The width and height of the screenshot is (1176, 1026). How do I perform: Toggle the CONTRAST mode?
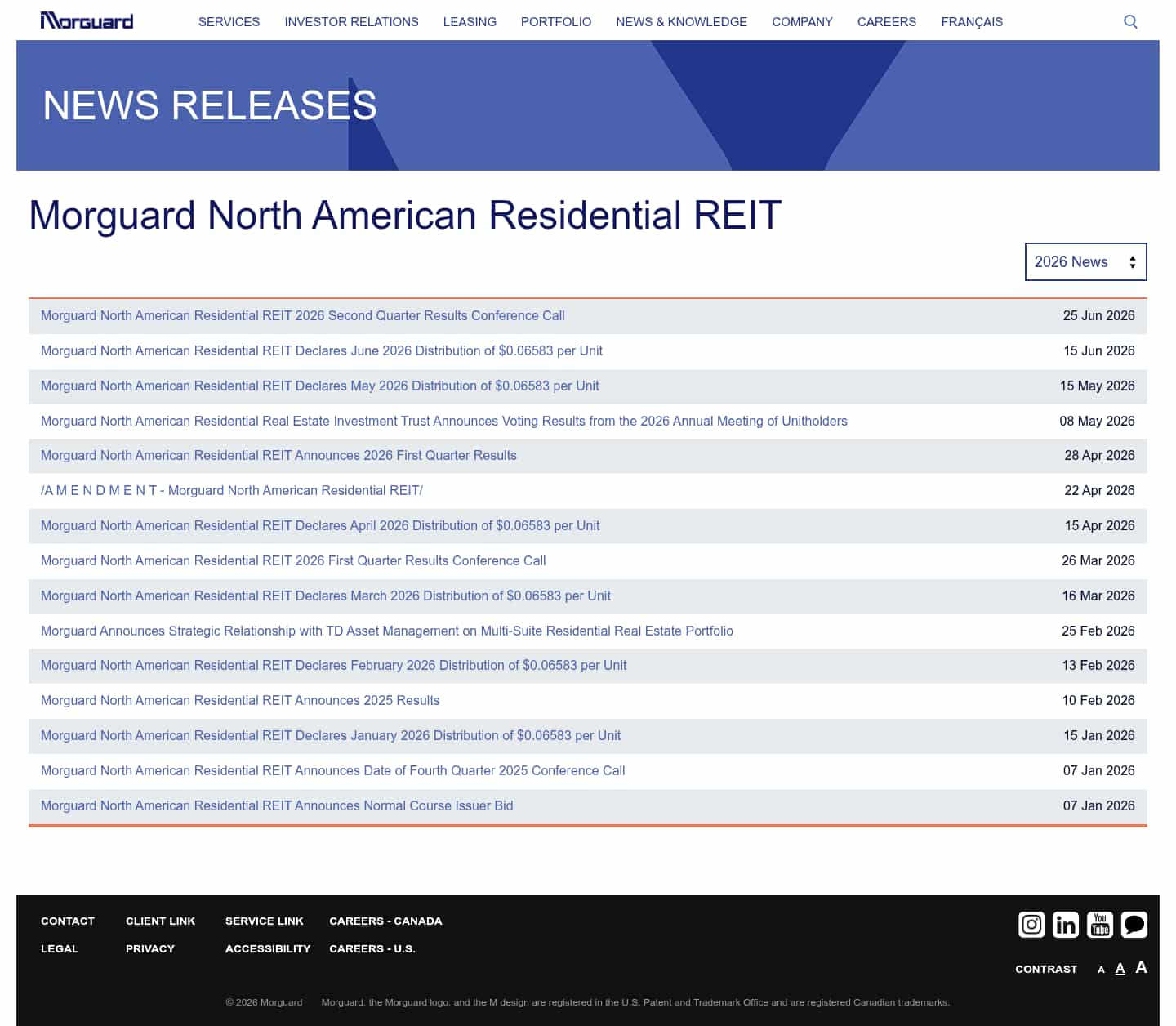click(x=1046, y=969)
